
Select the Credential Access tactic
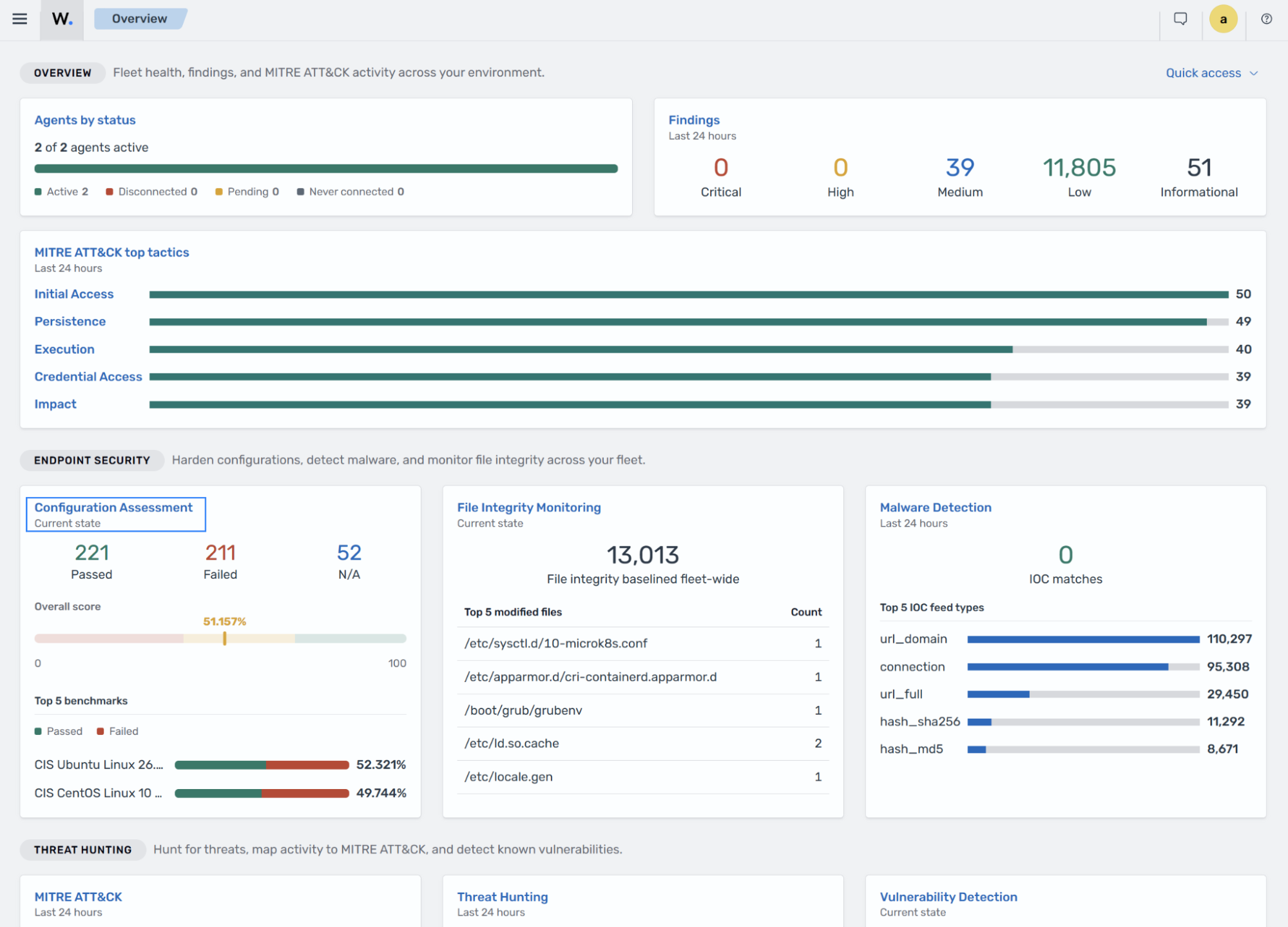[x=88, y=376]
